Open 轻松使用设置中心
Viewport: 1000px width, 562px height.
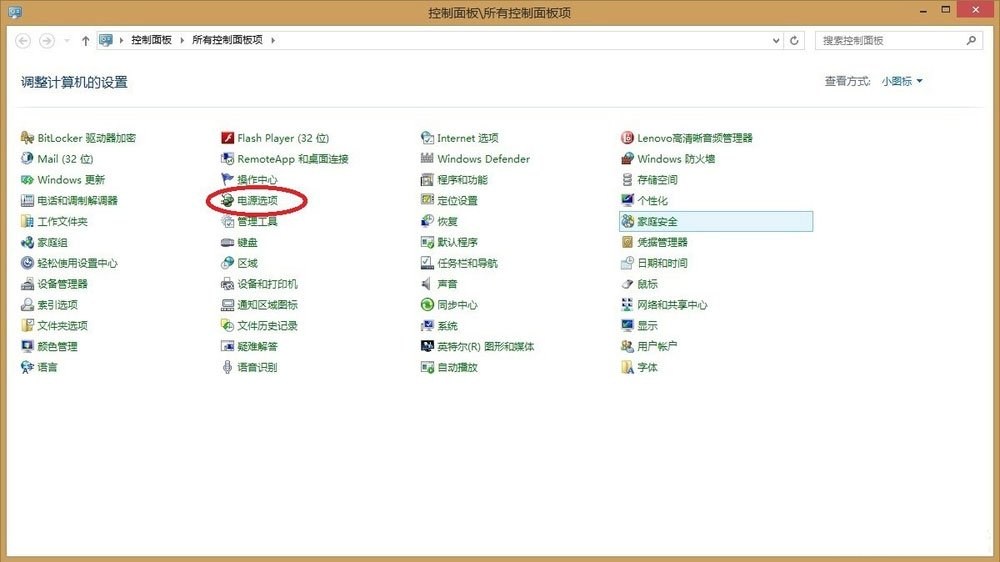[77, 263]
